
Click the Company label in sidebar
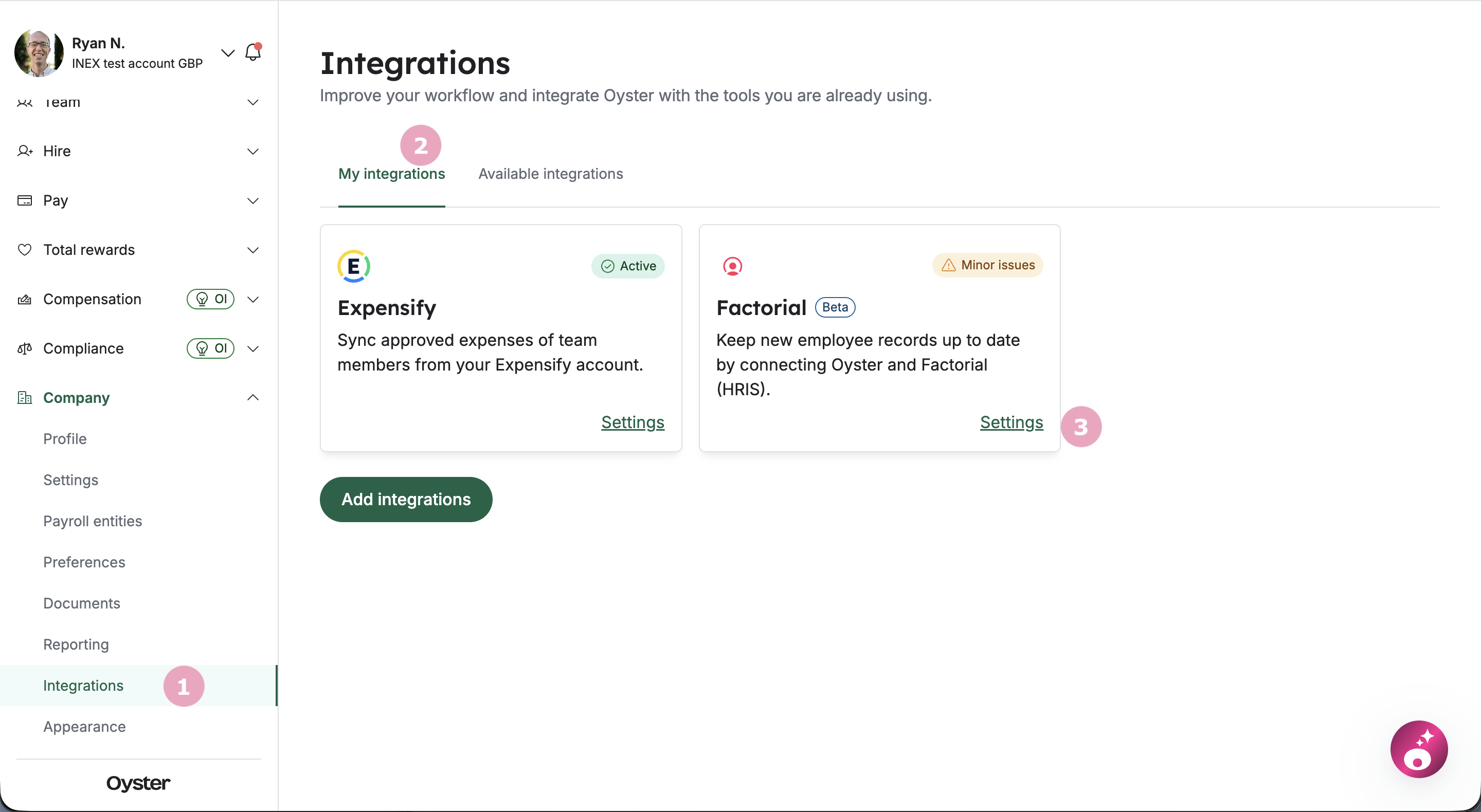[x=77, y=398]
